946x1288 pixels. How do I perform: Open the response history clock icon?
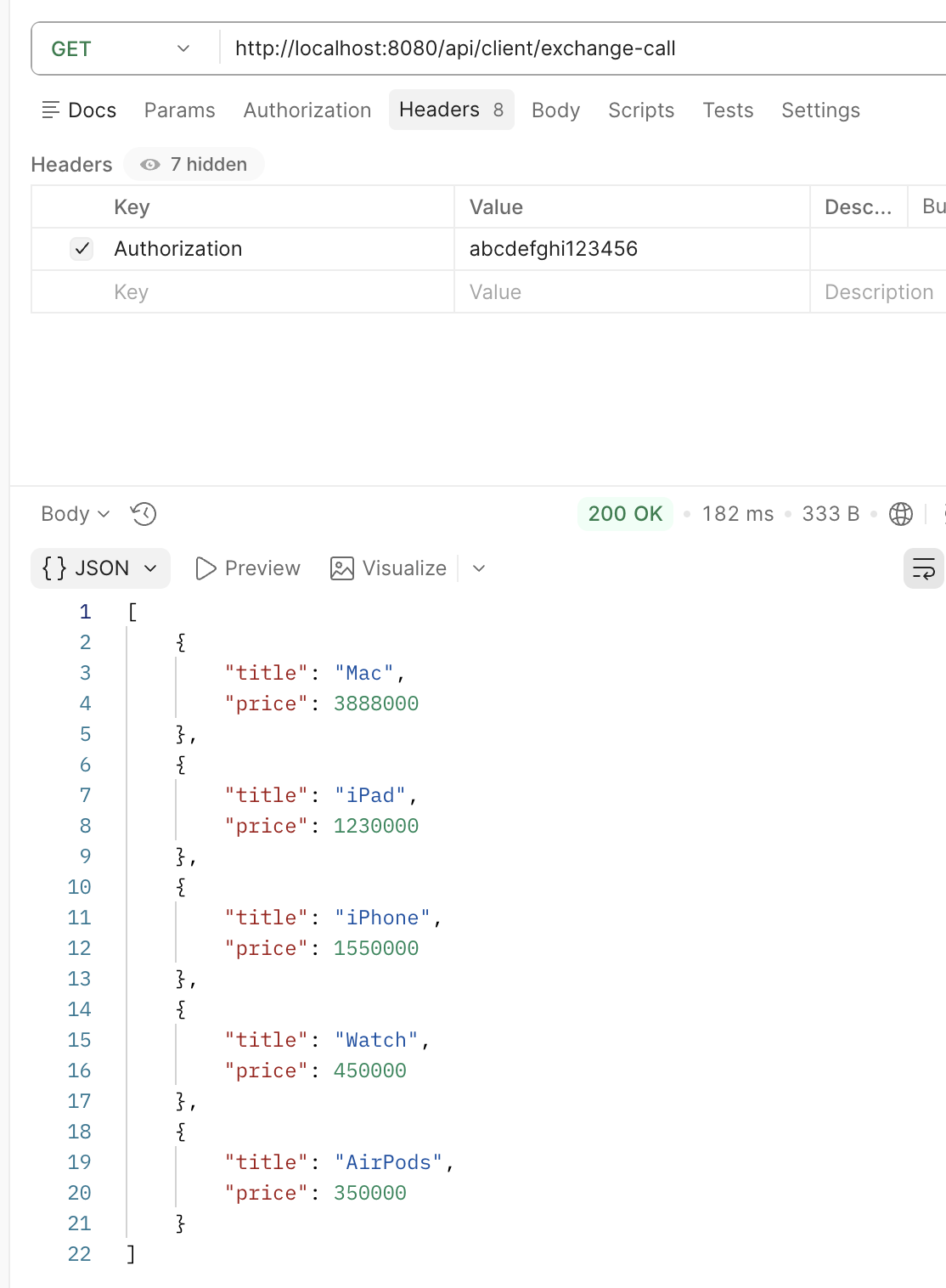tap(144, 514)
